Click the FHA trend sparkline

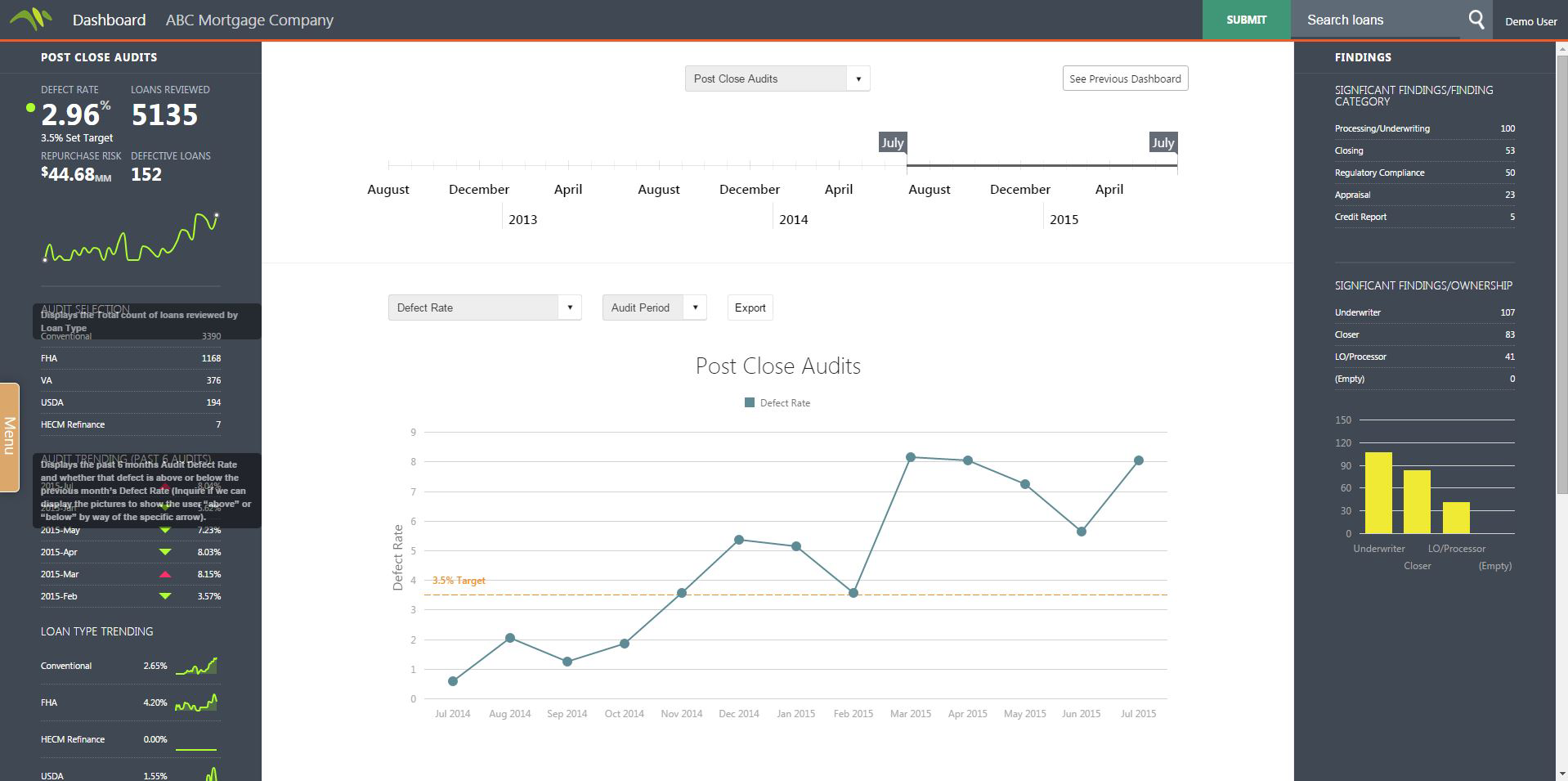click(x=196, y=702)
